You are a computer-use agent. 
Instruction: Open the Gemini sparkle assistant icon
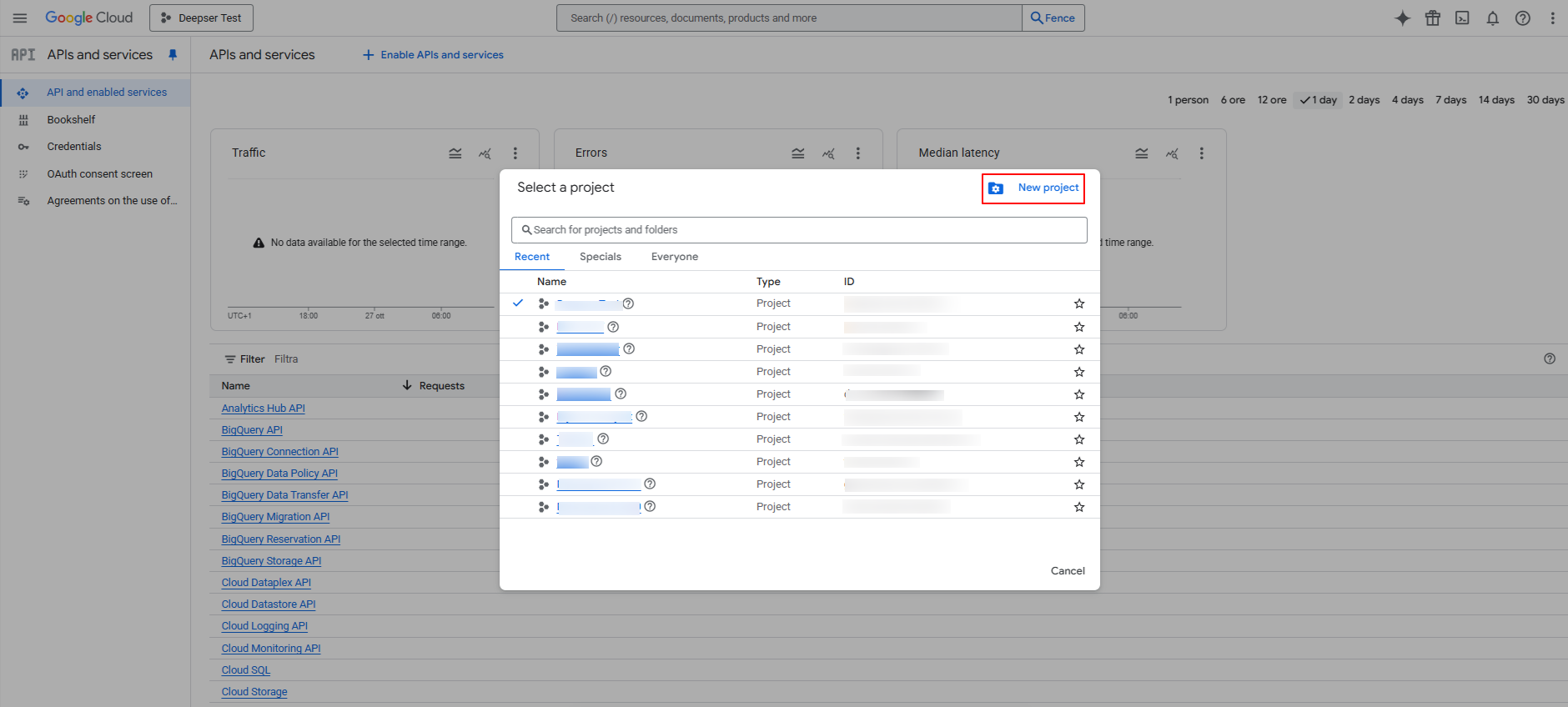[1403, 18]
